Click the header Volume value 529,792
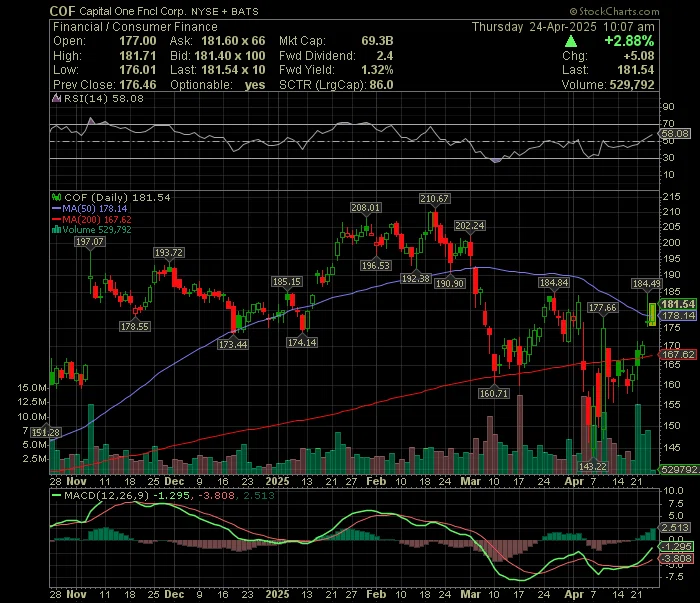Viewport: 700px width, 603px height. coord(632,85)
